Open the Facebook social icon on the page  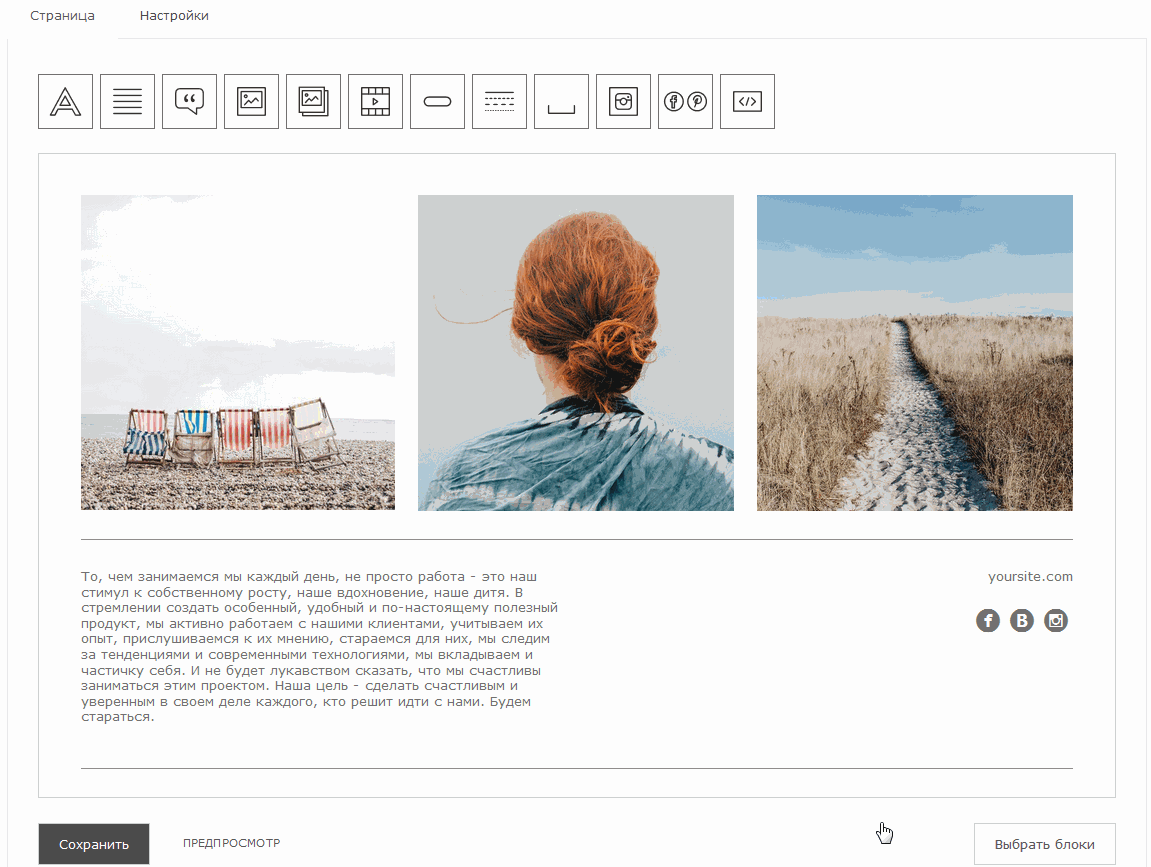click(988, 621)
